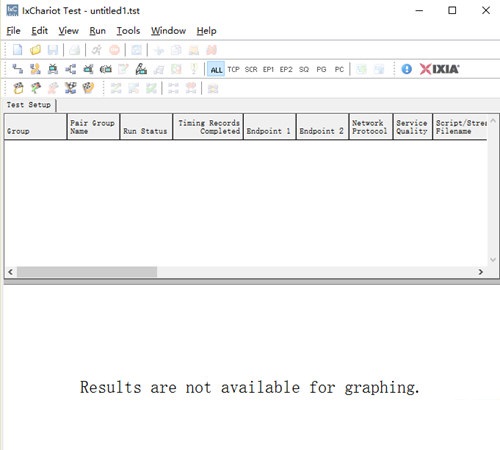The height and width of the screenshot is (450, 500).
Task: Click the Pair Group Name column header
Action: (93, 127)
